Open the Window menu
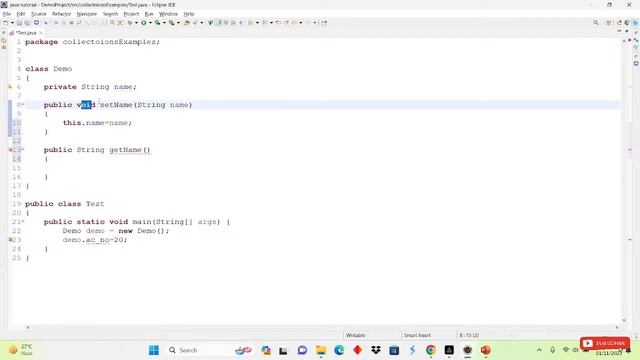This screenshot has width=640, height=360. (168, 14)
